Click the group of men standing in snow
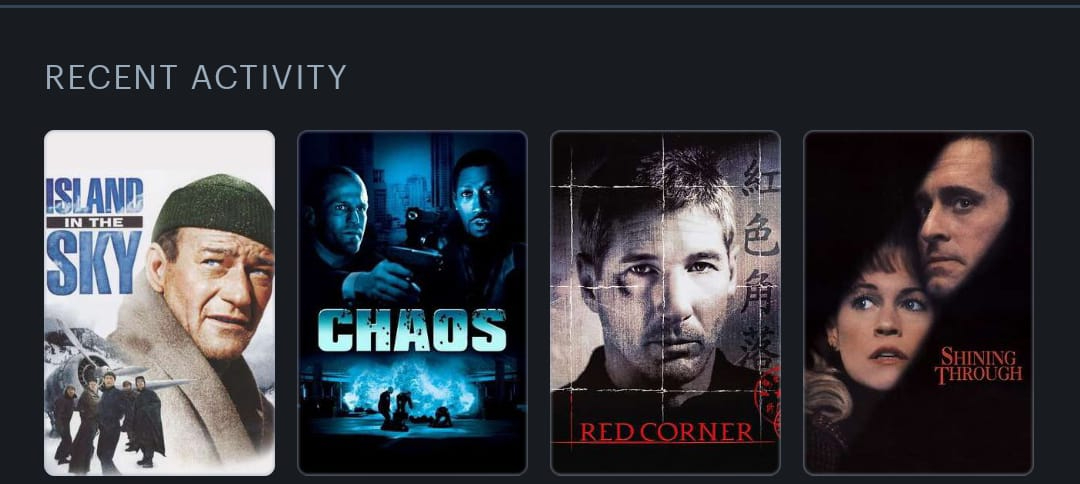The image size is (1080, 484). click(109, 420)
